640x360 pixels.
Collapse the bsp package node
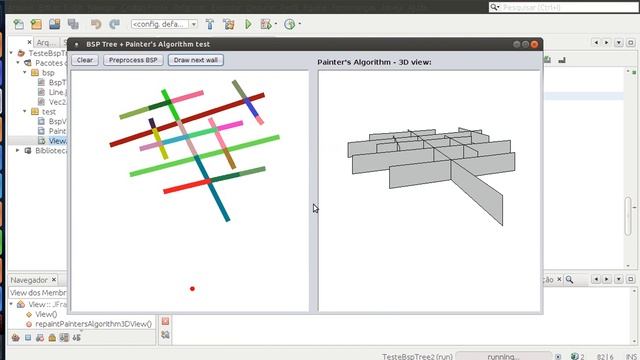pyautogui.click(x=24, y=73)
